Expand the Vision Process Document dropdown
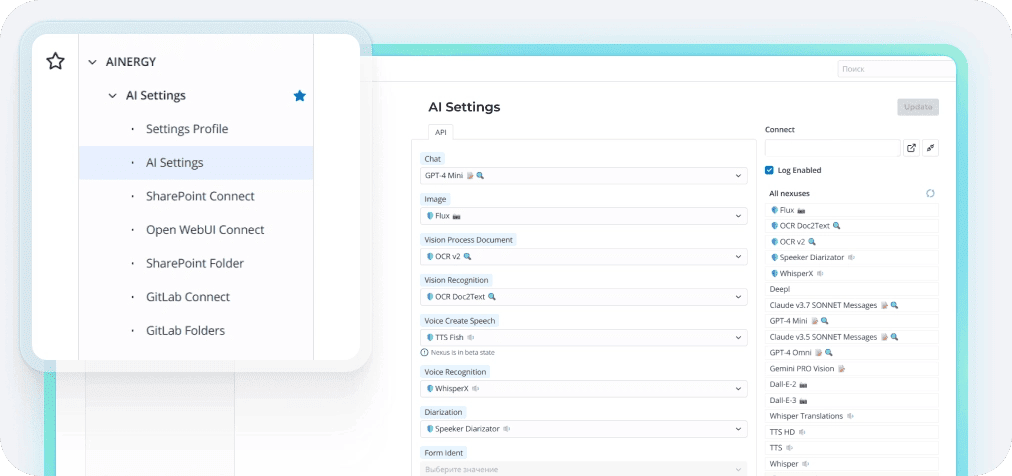 coord(583,257)
